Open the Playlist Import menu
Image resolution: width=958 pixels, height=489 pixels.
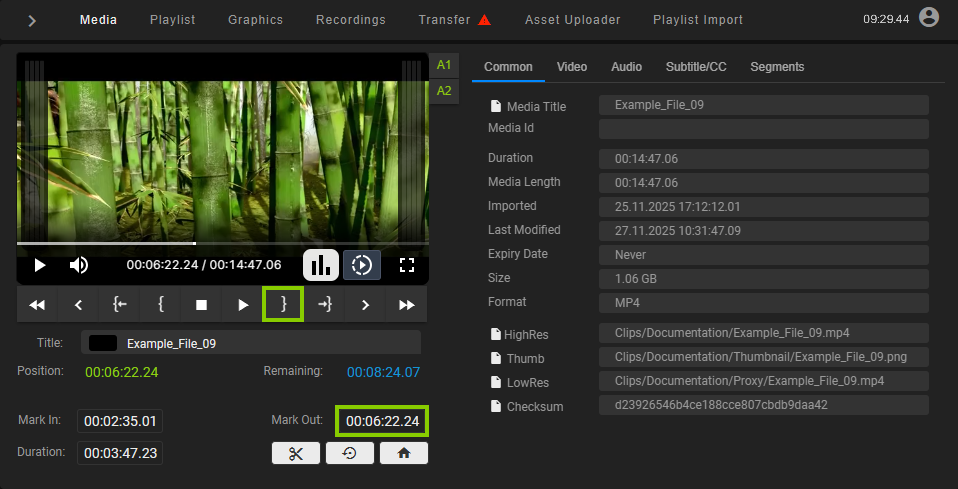(697, 20)
